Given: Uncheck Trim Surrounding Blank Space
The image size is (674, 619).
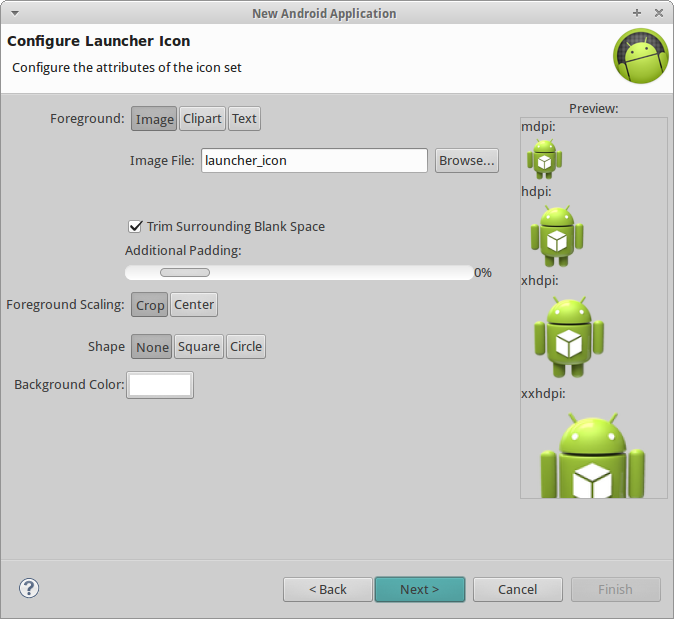Looking at the screenshot, I should click(x=135, y=226).
